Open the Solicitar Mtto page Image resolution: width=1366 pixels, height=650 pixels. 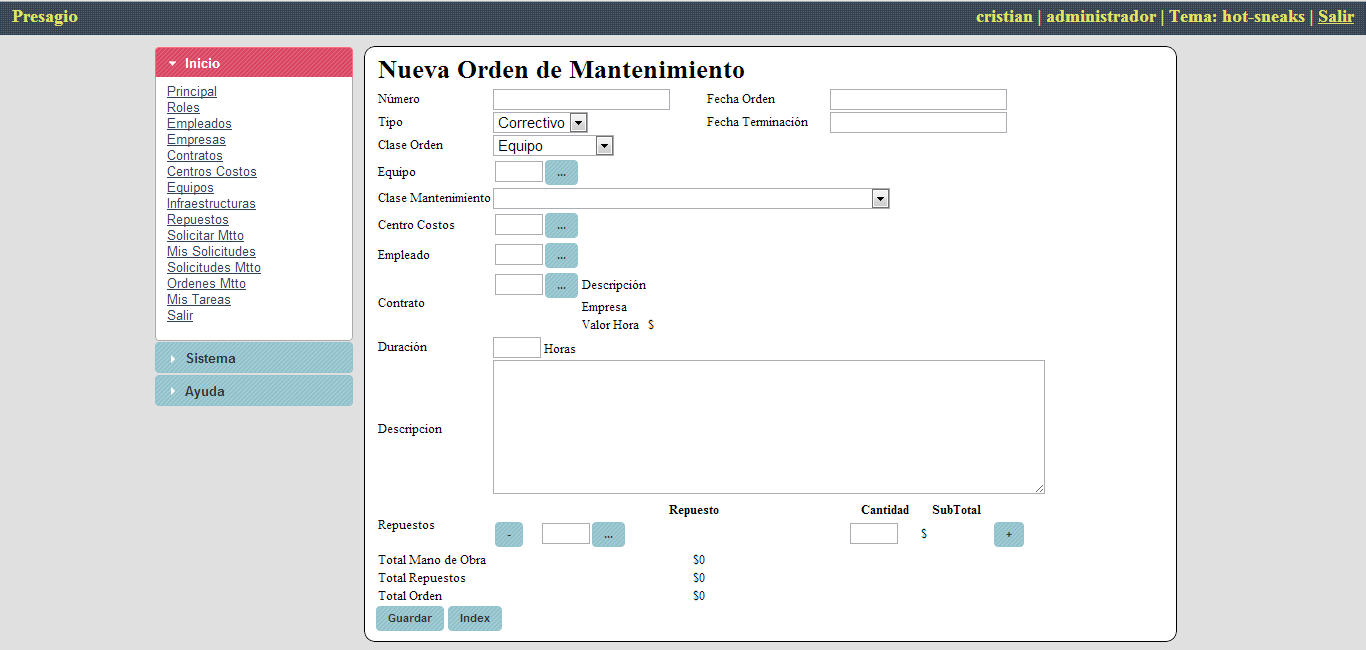pyautogui.click(x=205, y=235)
